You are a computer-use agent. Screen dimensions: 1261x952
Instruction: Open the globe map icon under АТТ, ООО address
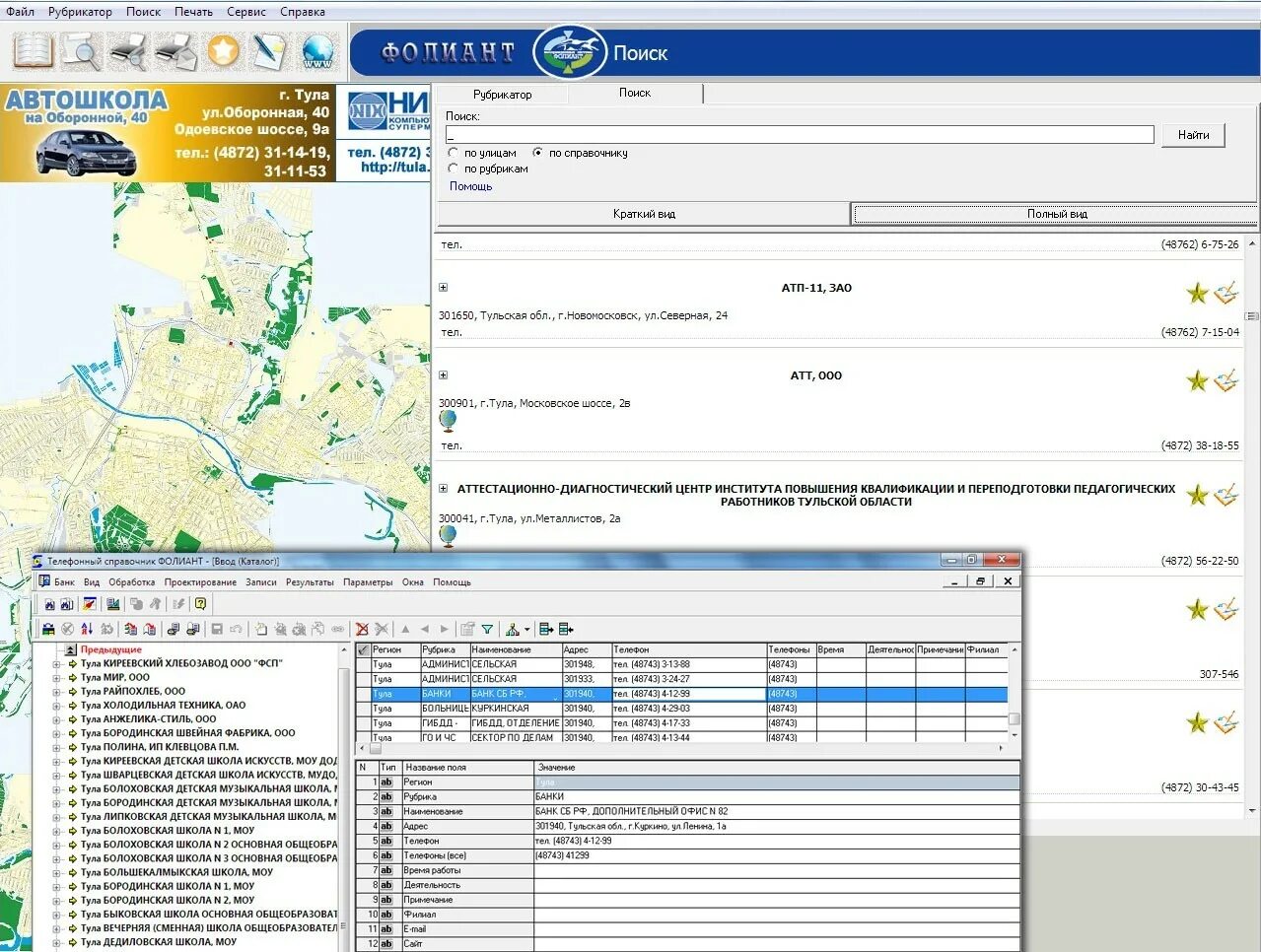[448, 422]
